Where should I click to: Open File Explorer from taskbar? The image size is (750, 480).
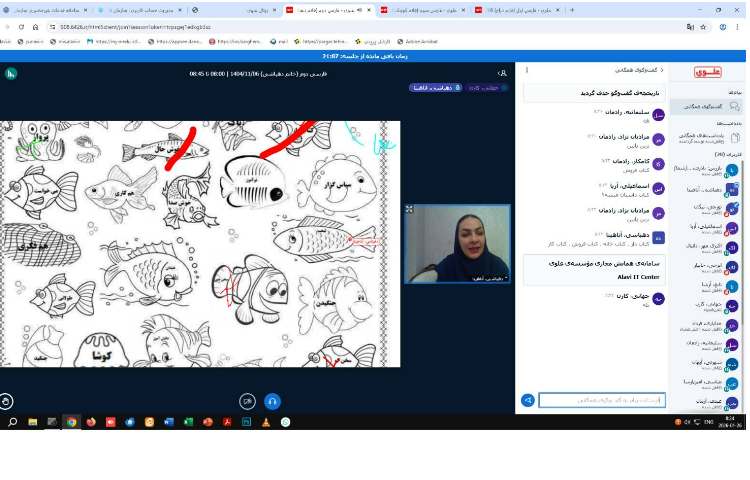tap(33, 422)
